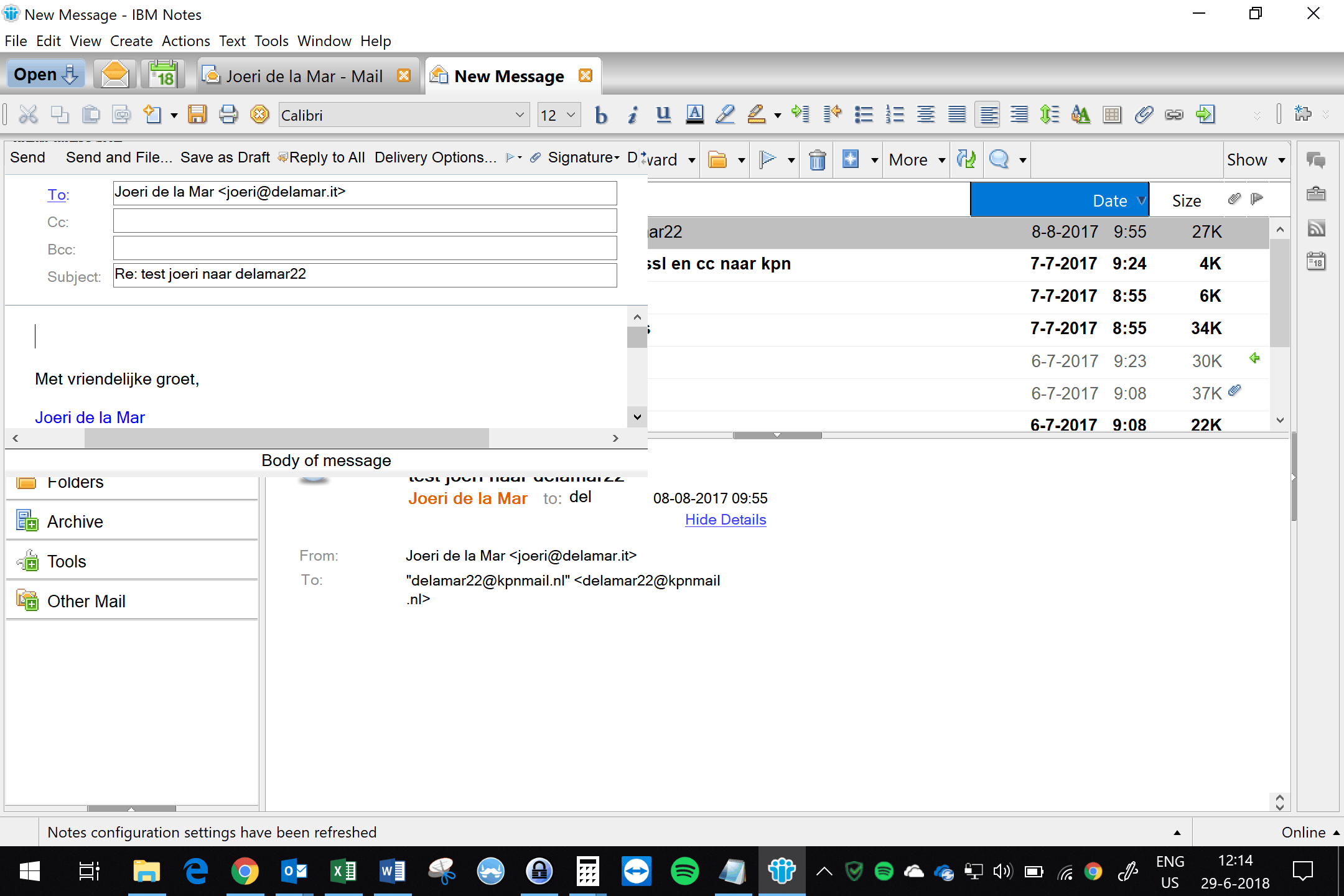Apply bulleted list formatting

(863, 114)
